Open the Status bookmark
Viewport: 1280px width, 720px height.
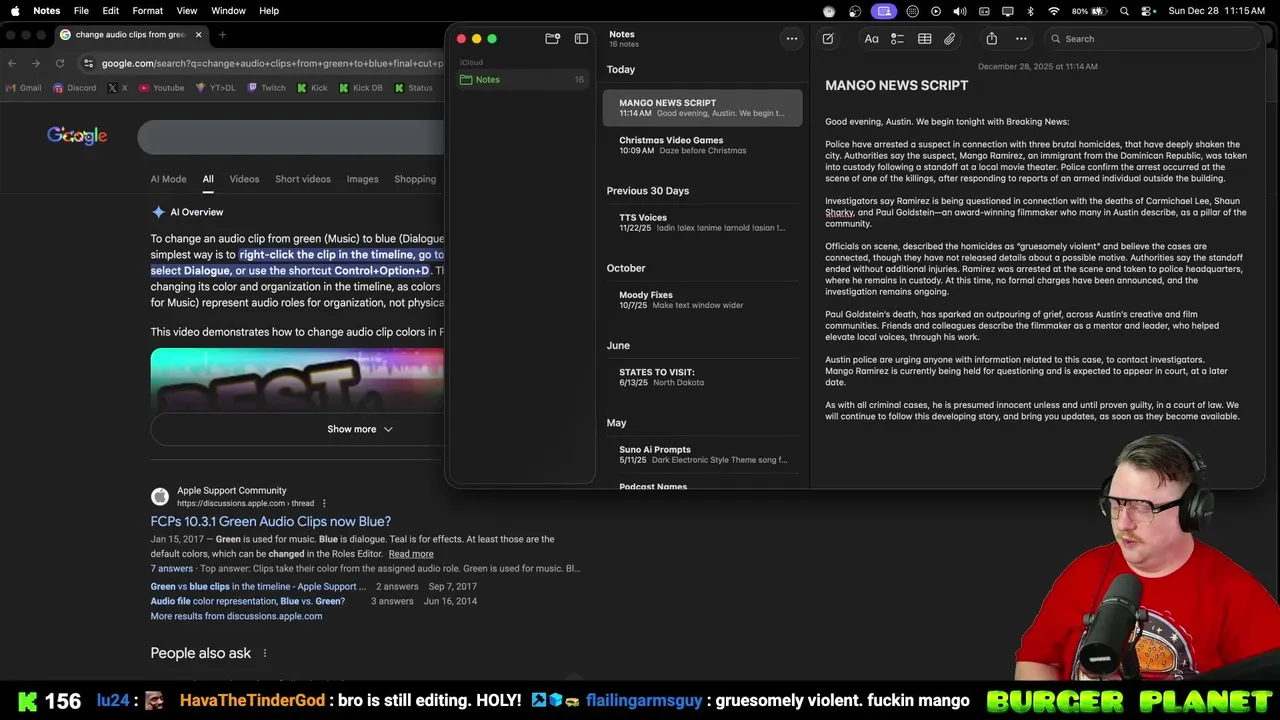[414, 88]
